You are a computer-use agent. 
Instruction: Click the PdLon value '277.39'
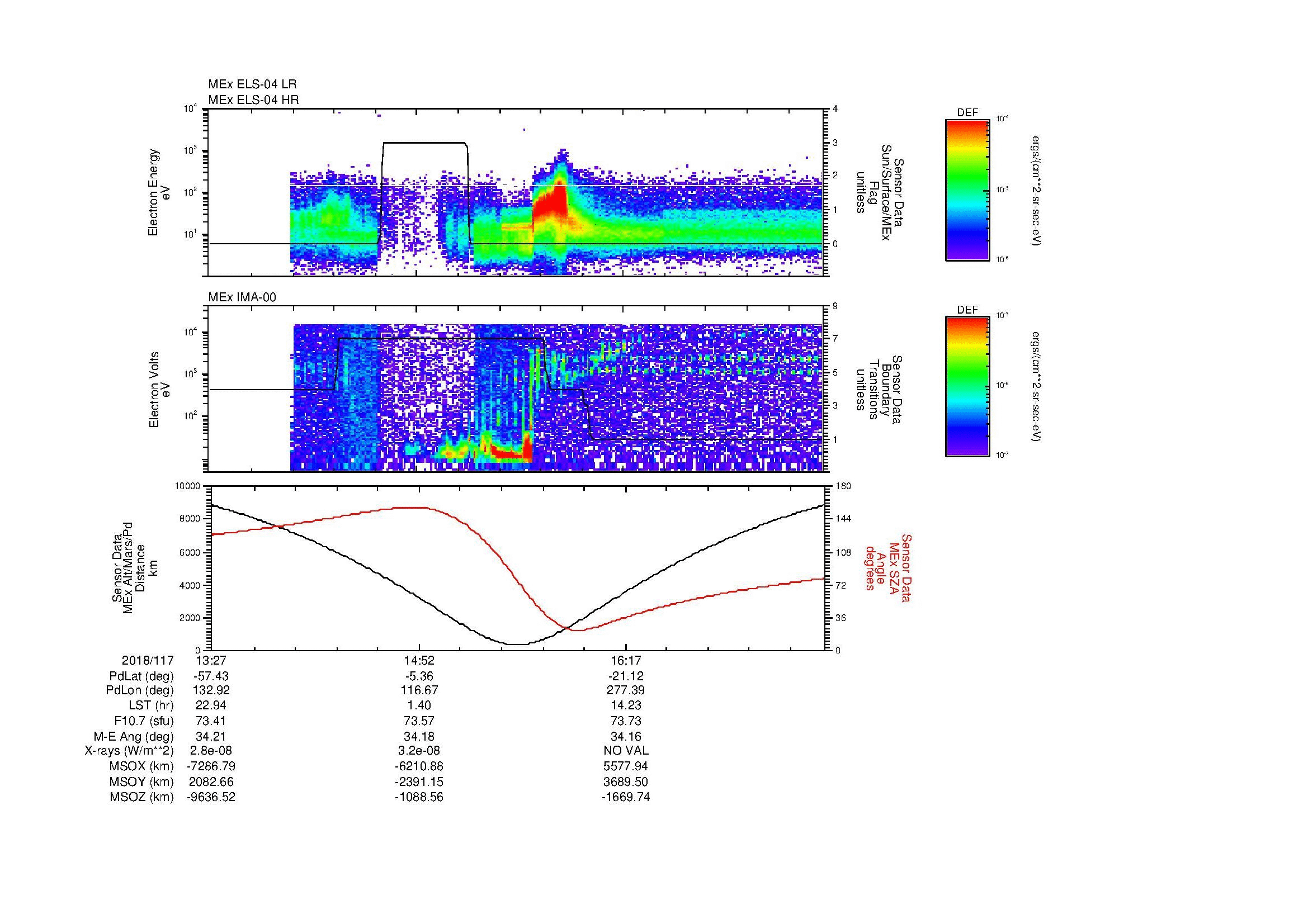coord(626,690)
